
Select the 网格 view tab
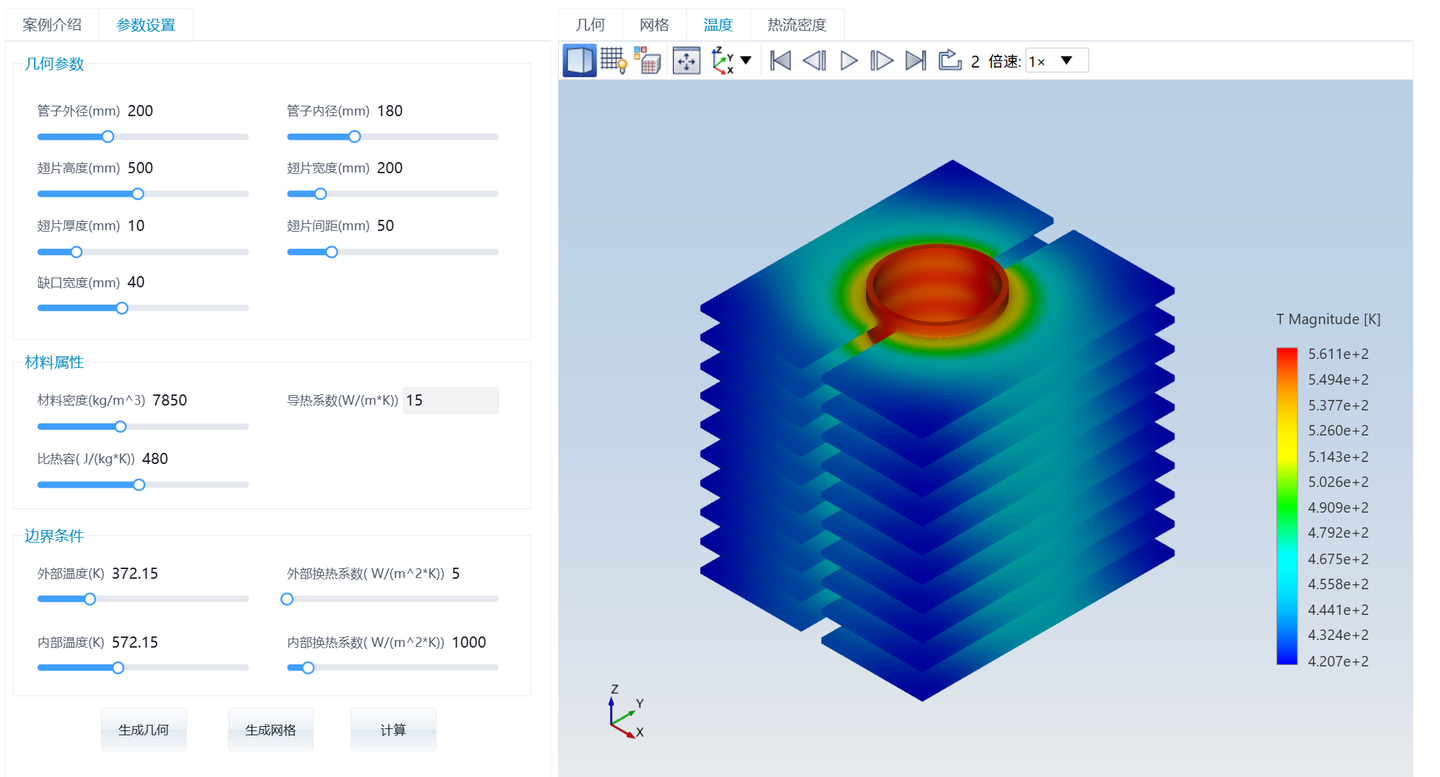point(654,25)
